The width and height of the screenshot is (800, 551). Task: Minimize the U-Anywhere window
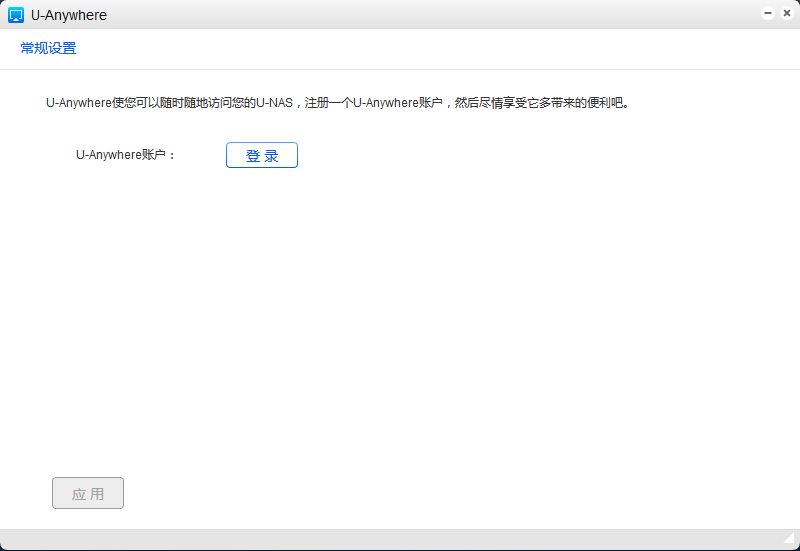(x=768, y=13)
